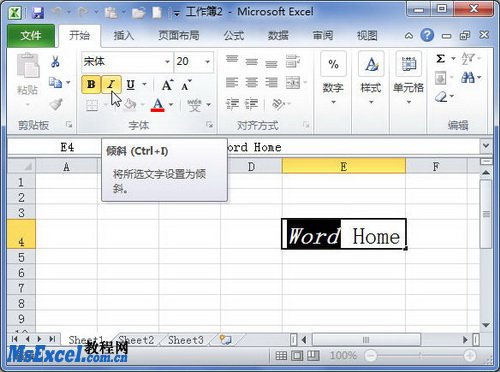Click the Select All corner button

click(x=21, y=166)
